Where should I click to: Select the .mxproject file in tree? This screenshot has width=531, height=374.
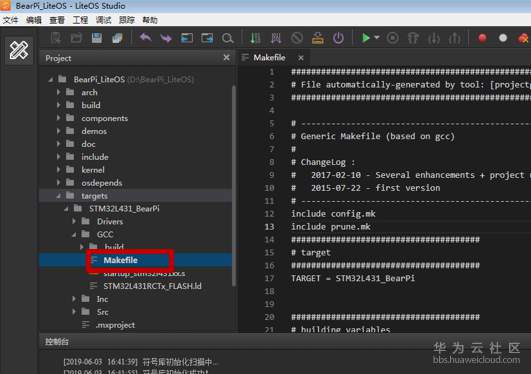coord(115,325)
